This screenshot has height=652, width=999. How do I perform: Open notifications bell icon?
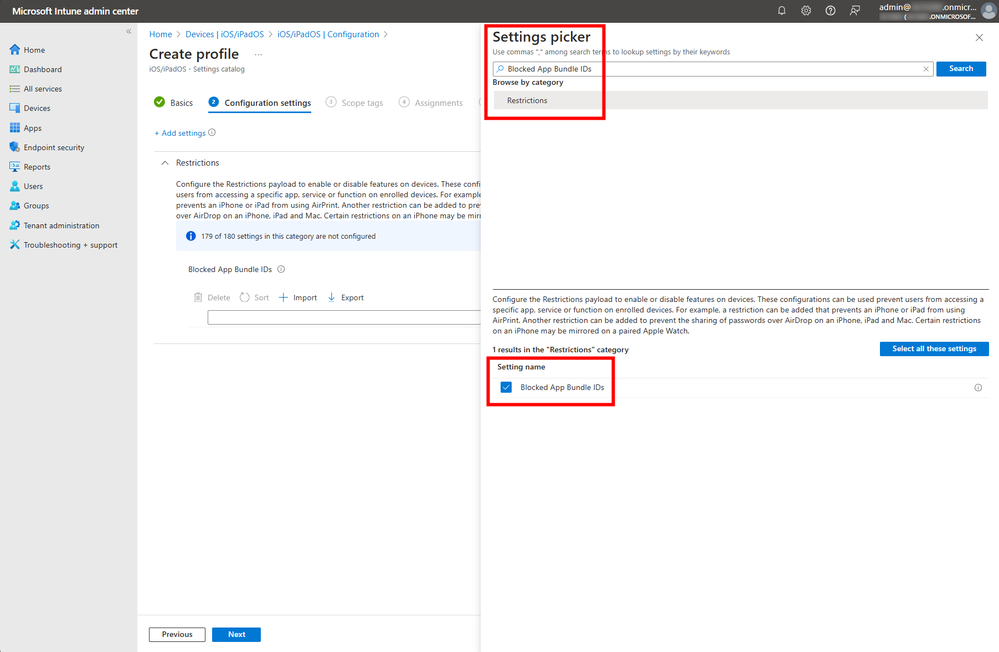coord(781,11)
